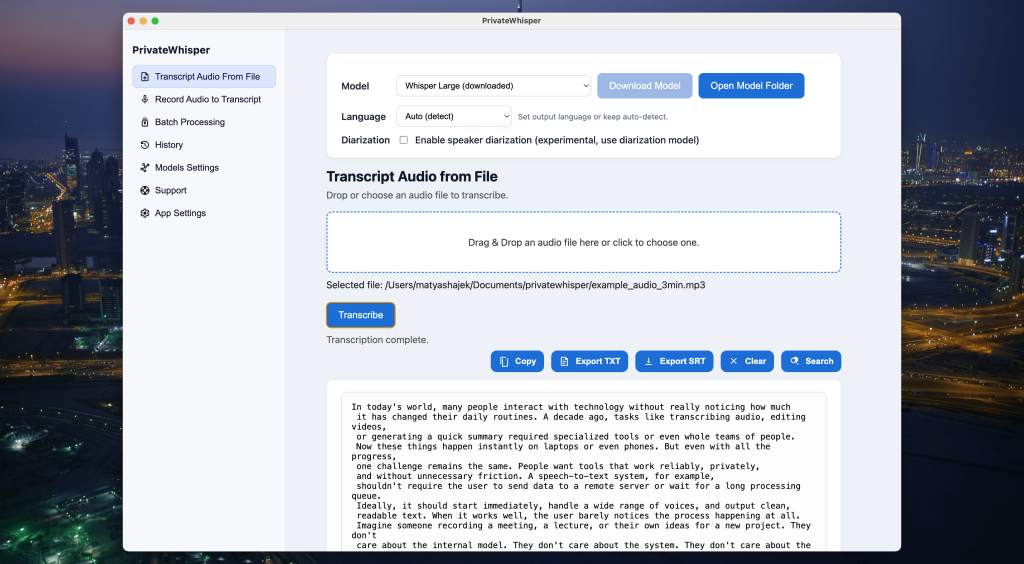
Task: Clear the transcript with Clear button
Action: tap(747, 361)
